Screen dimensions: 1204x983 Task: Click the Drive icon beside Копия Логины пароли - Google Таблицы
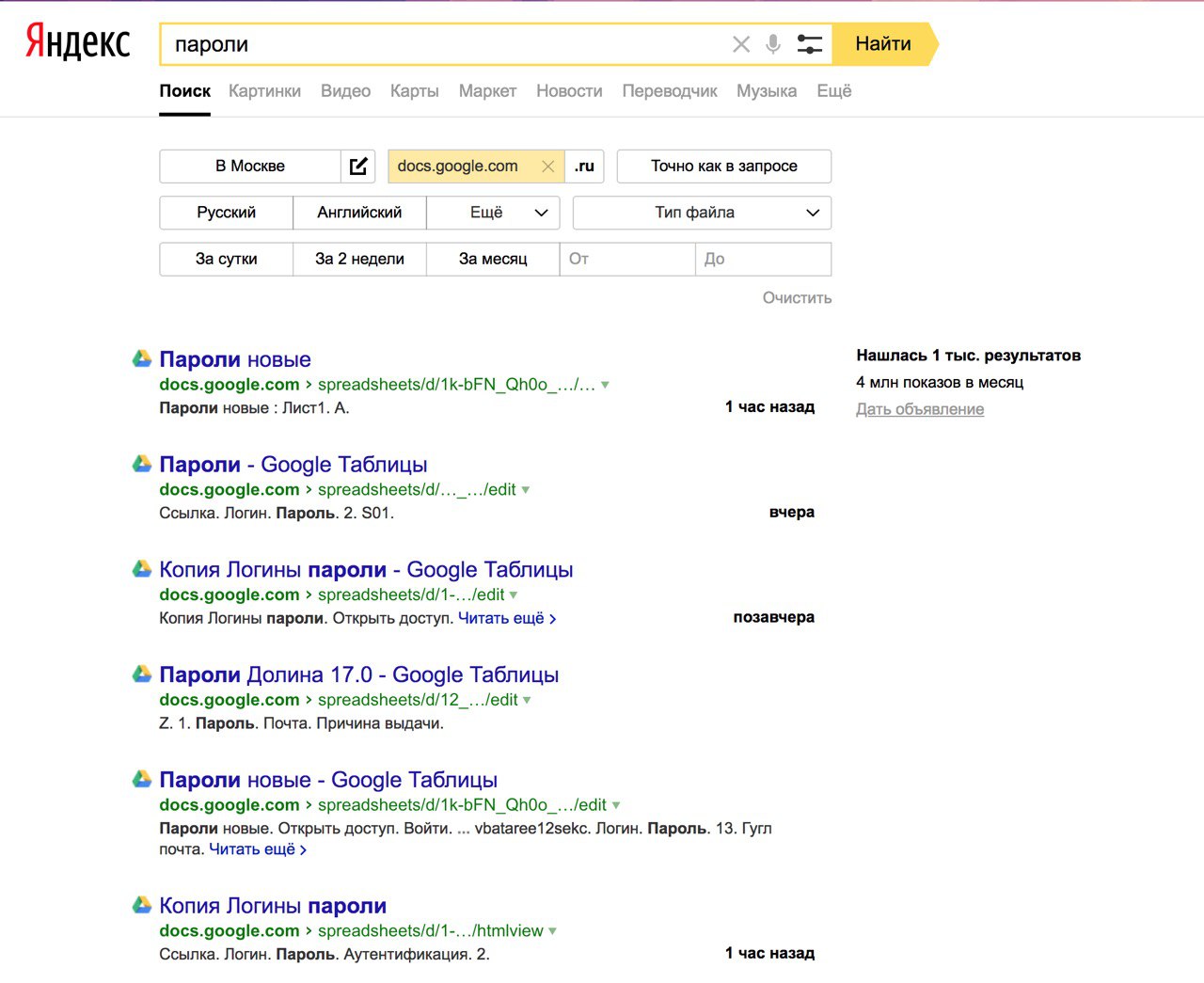pos(142,569)
